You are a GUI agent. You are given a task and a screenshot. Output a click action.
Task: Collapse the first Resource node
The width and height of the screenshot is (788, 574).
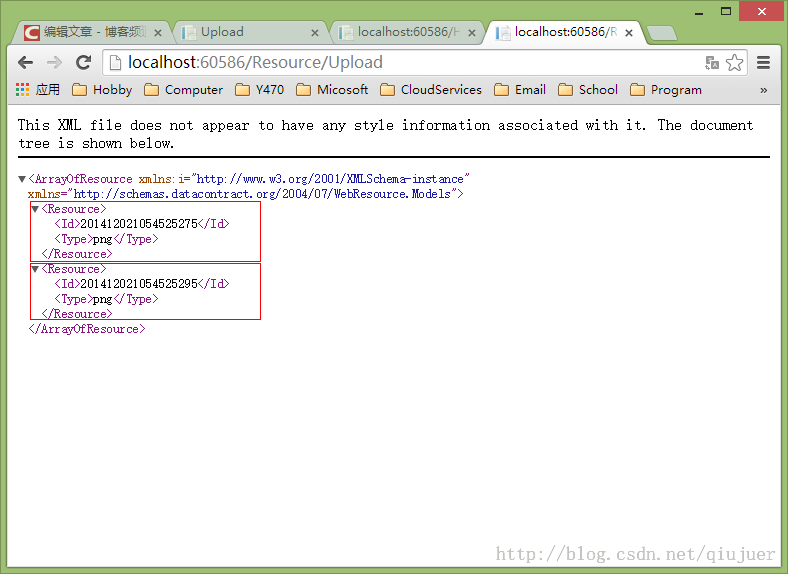(x=36, y=209)
